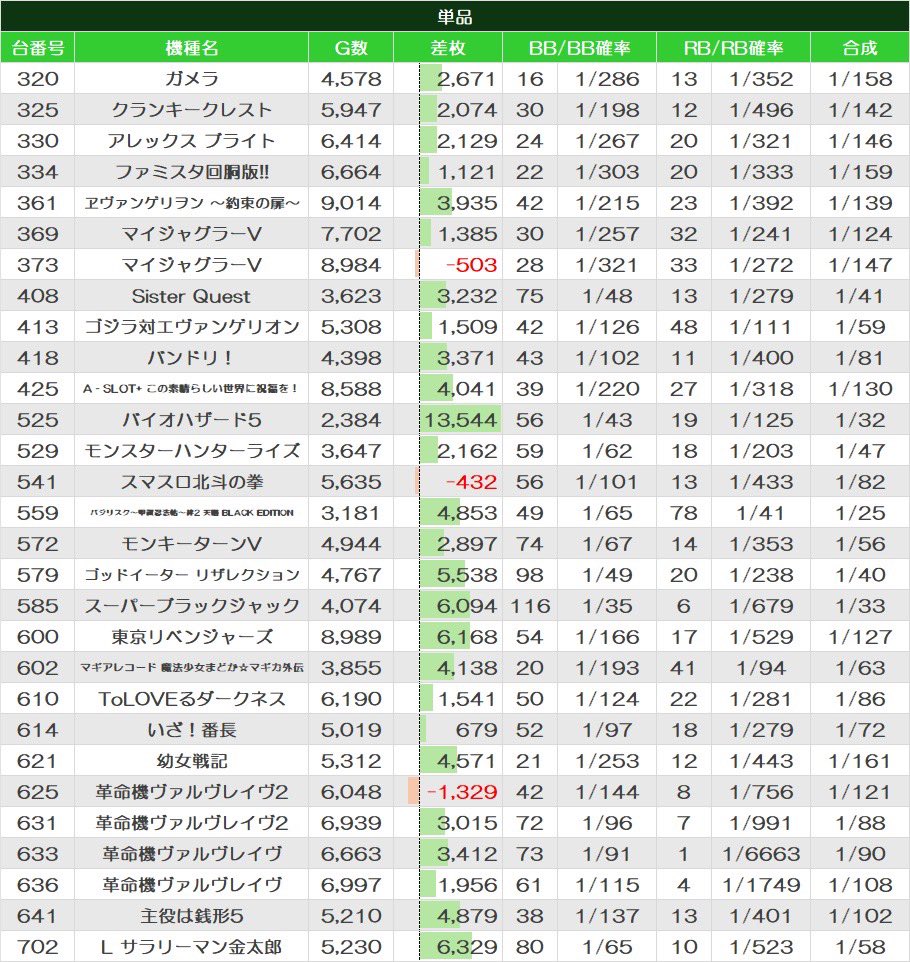Select machine name ToLOVEるダークネス

tap(191, 698)
